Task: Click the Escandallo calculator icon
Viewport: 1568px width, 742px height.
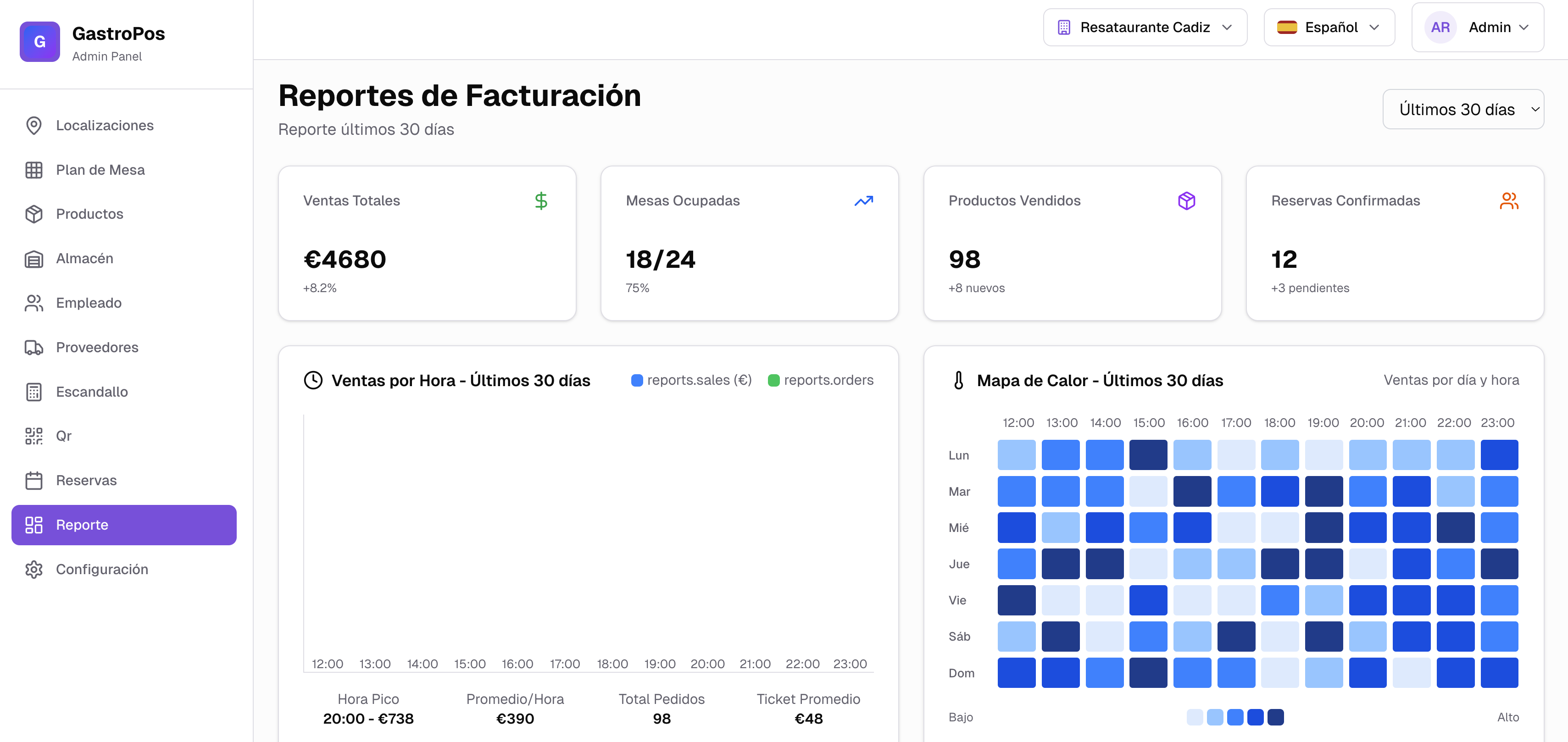Action: (33, 392)
